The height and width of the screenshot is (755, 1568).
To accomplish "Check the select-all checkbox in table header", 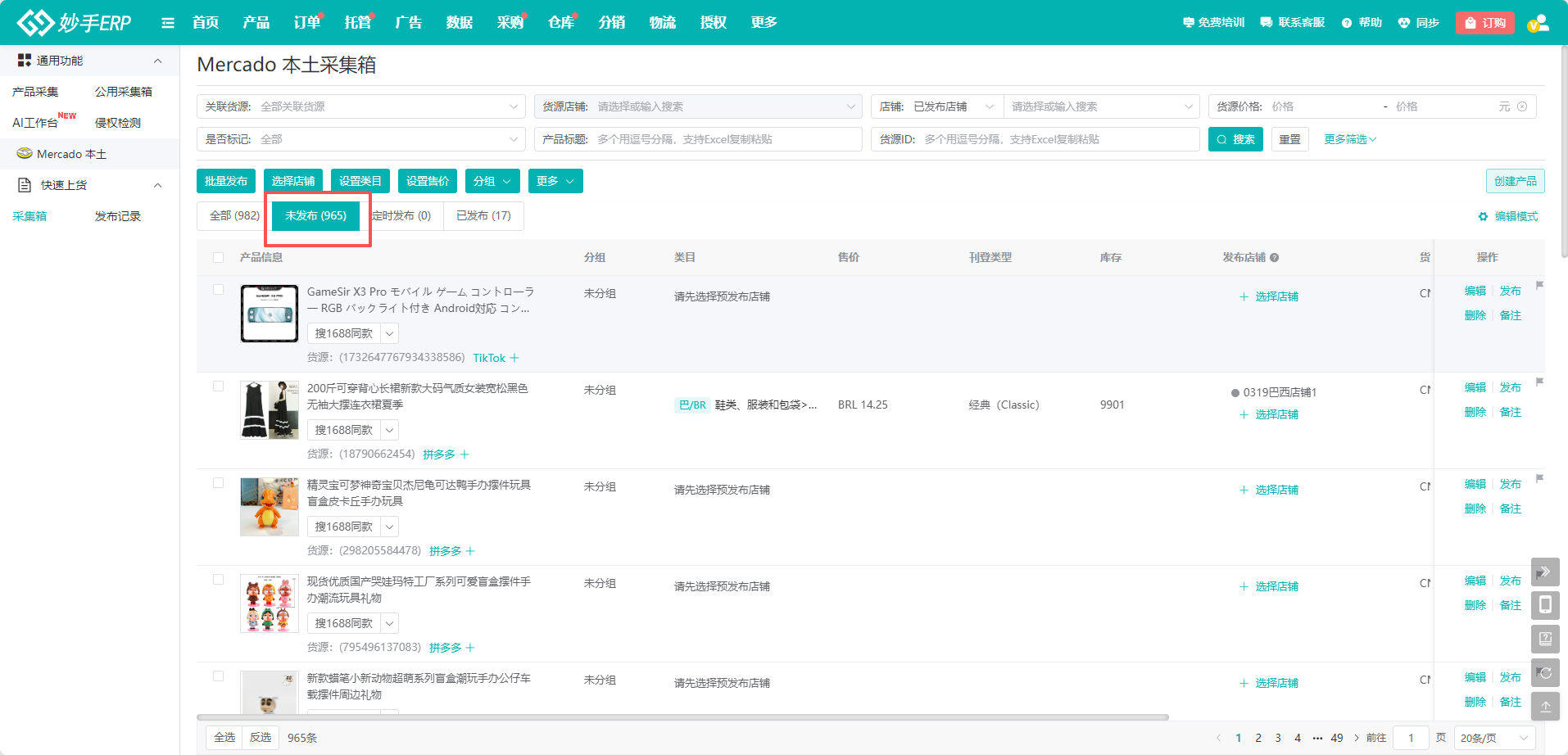I will pyautogui.click(x=218, y=257).
